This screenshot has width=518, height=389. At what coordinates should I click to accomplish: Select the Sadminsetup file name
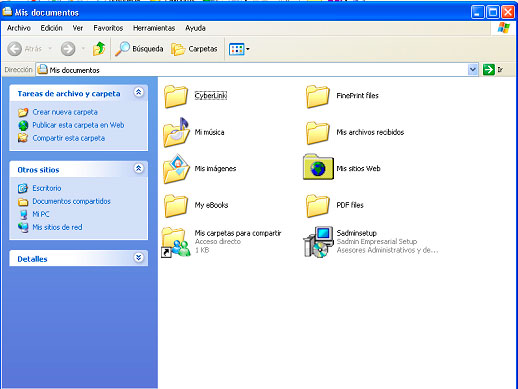[x=356, y=233]
